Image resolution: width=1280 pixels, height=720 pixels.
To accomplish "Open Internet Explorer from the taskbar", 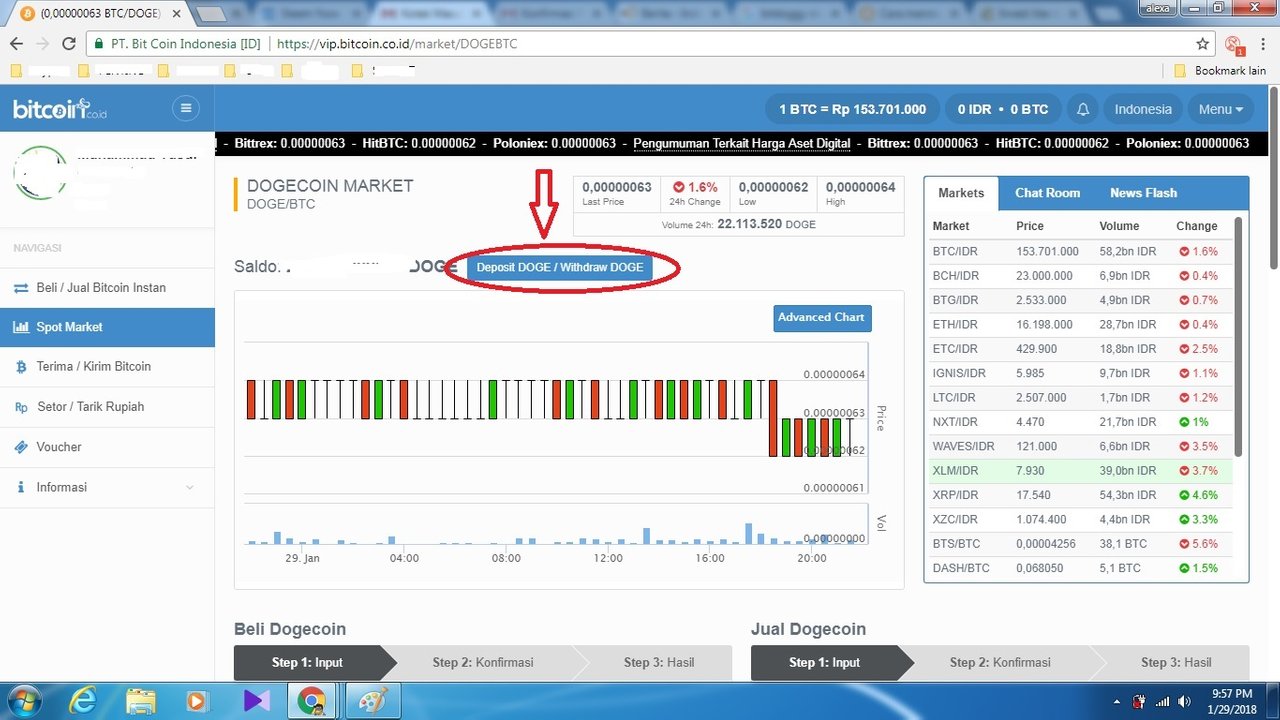I will pyautogui.click(x=85, y=699).
